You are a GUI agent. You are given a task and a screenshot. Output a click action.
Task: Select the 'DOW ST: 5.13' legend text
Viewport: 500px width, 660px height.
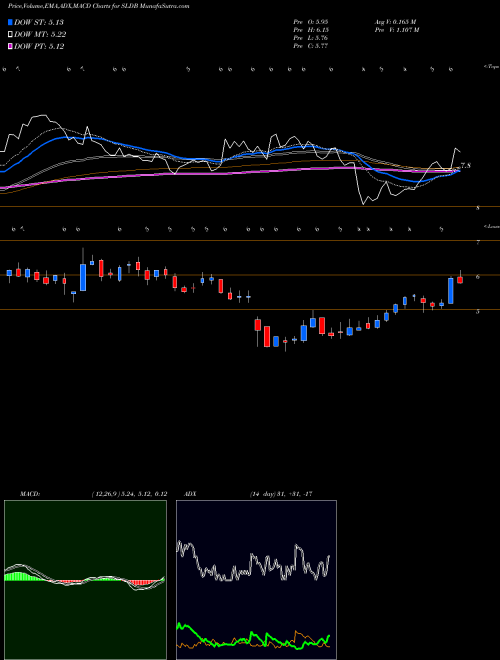pos(39,22)
